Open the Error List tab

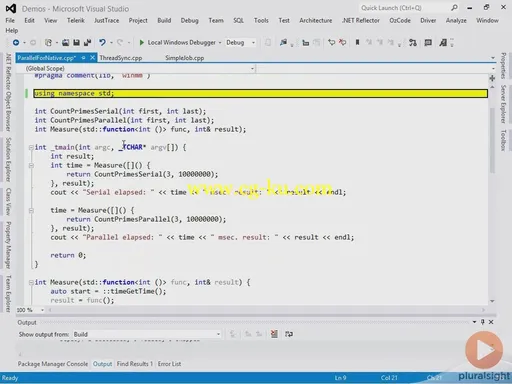pos(169,364)
